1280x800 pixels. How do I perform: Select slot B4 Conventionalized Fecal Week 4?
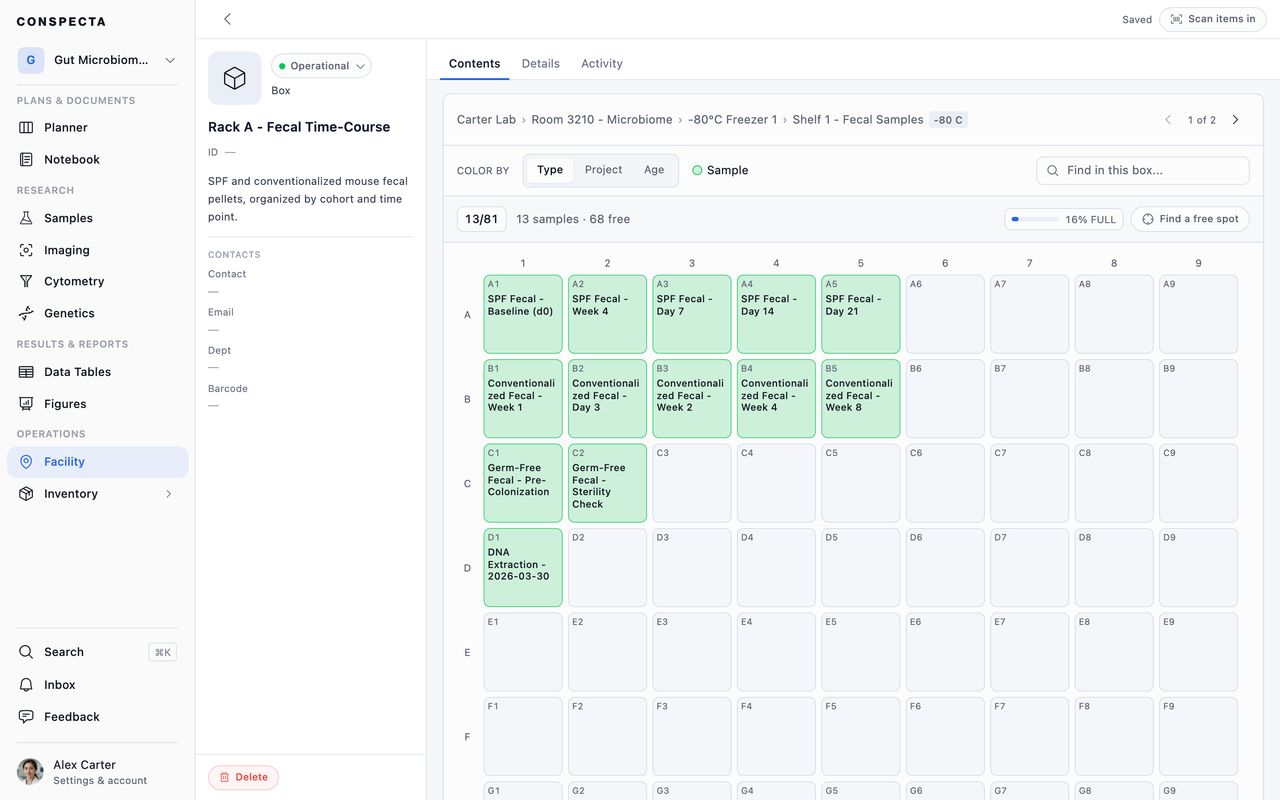776,399
